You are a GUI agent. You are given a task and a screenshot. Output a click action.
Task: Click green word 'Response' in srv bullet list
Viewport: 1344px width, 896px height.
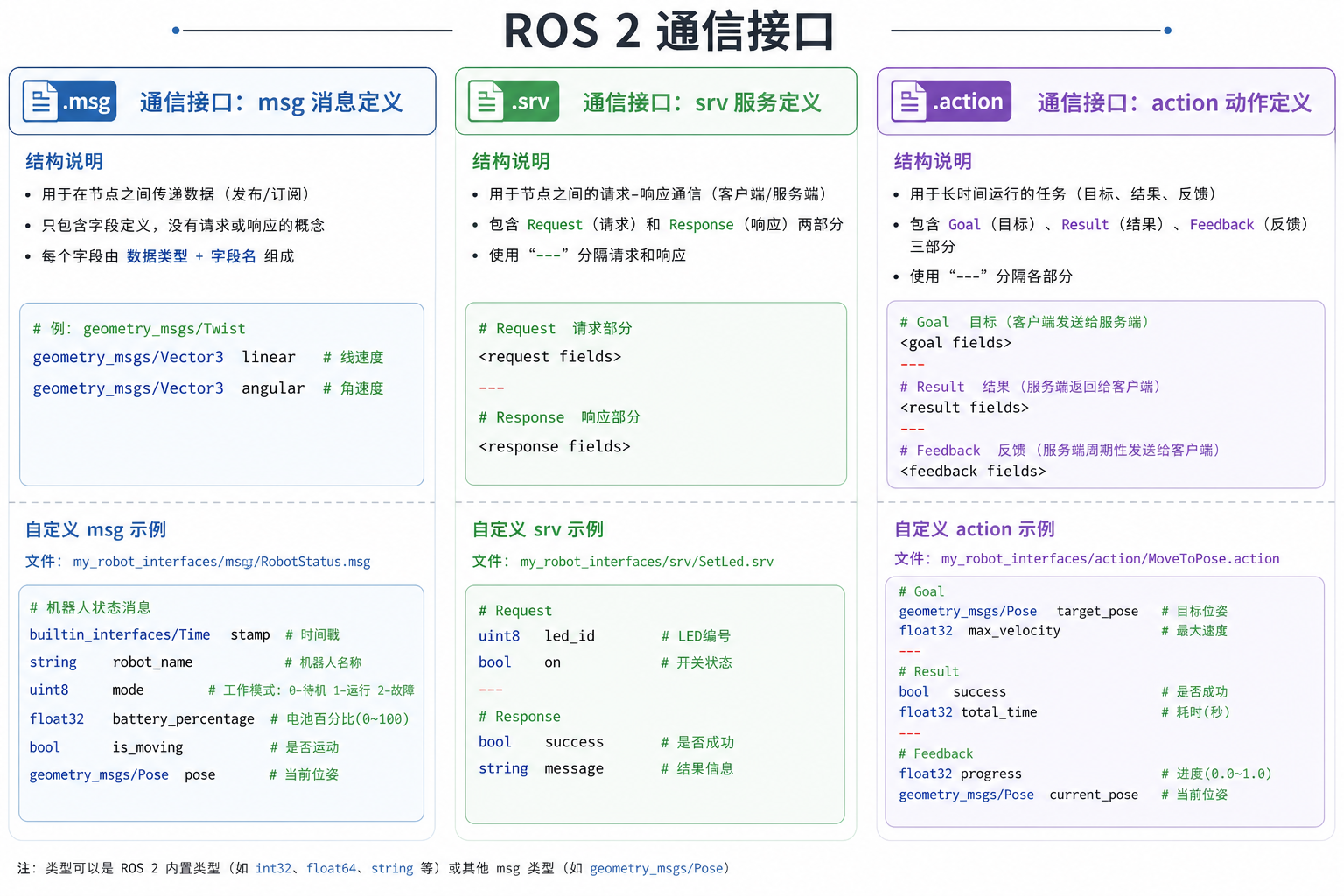pyautogui.click(x=701, y=225)
